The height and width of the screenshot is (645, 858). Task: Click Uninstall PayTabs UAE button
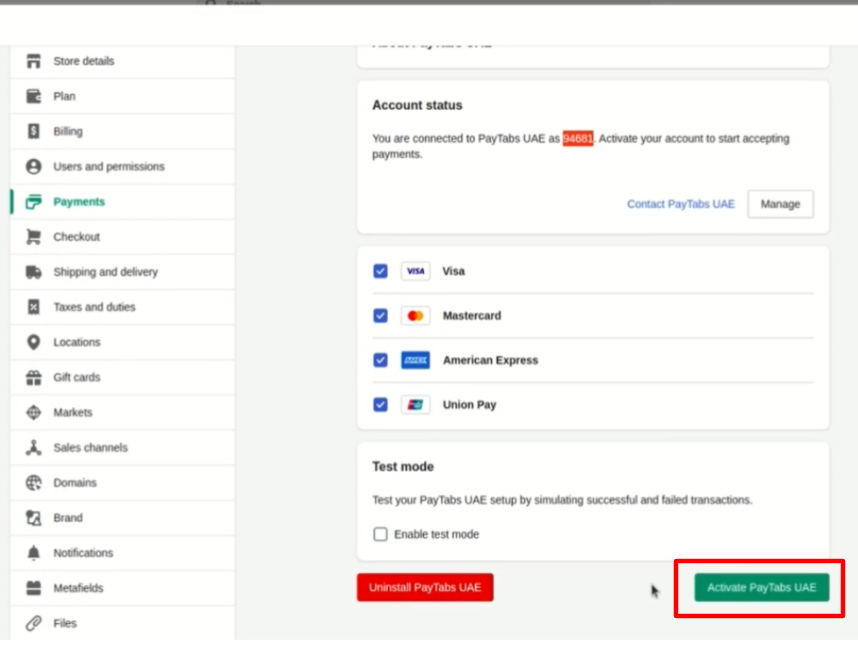pos(425,588)
